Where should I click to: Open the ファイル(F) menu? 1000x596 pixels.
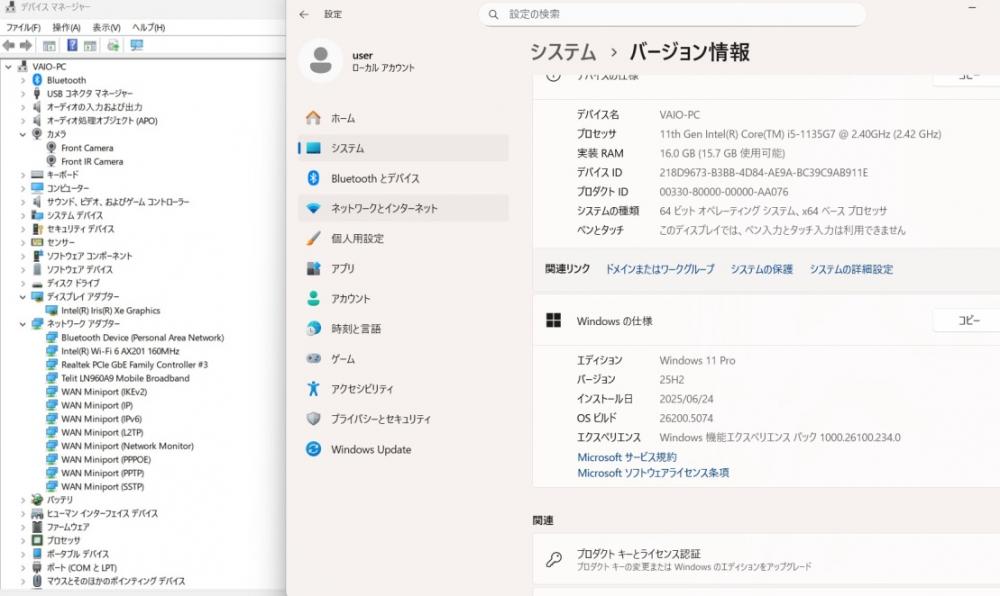(23, 27)
